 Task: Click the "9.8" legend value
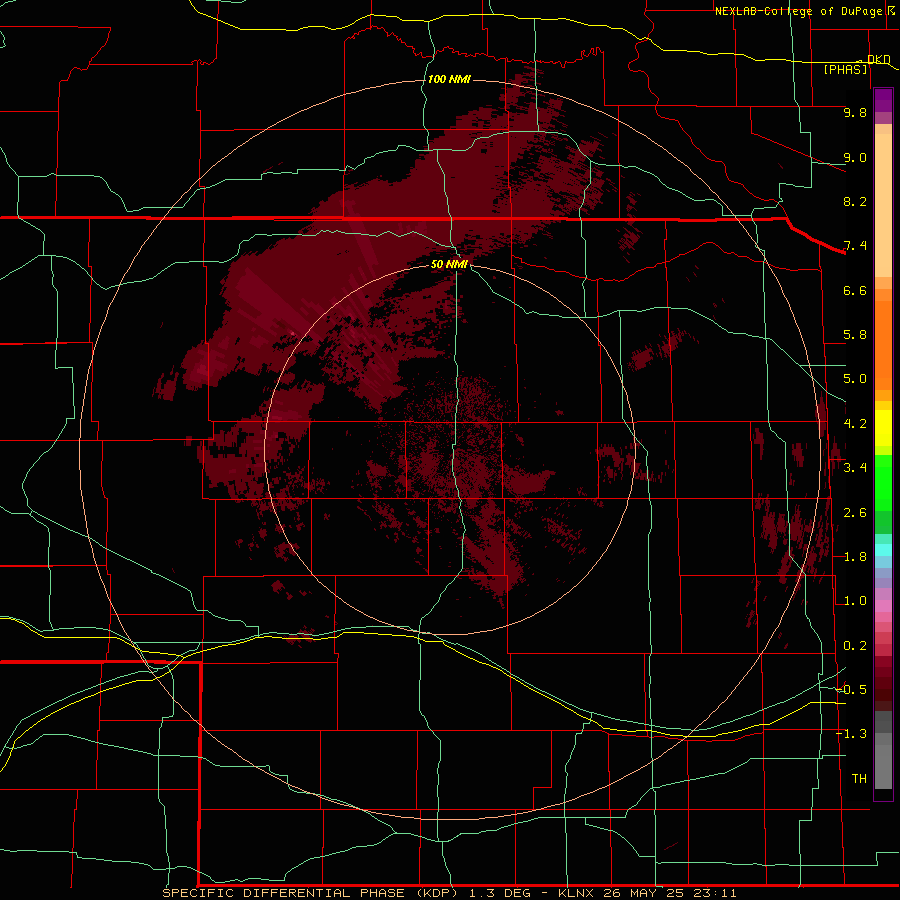click(x=855, y=112)
